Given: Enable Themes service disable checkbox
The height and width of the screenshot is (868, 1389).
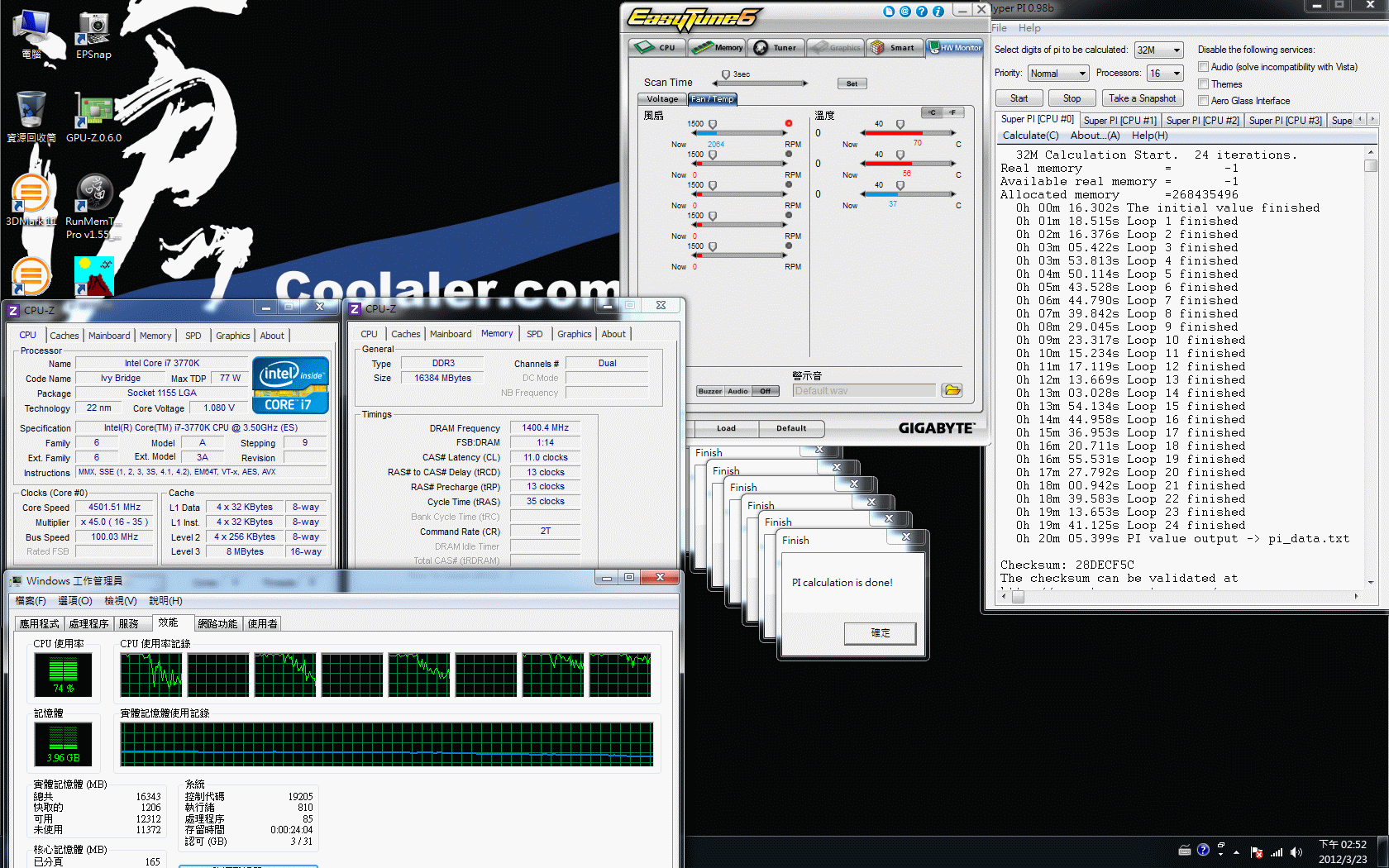Looking at the screenshot, I should click(1204, 84).
